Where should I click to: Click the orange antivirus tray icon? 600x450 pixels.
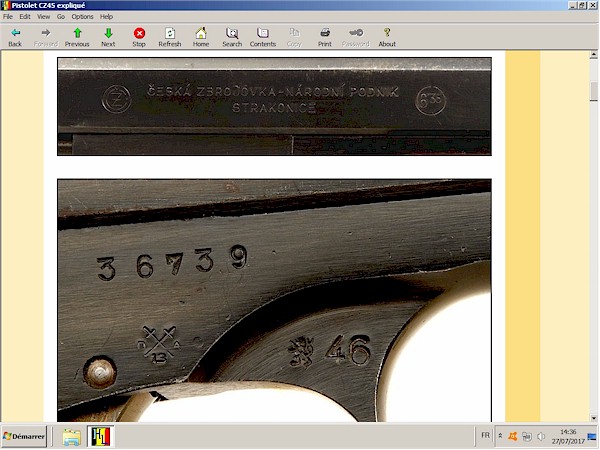coord(512,436)
